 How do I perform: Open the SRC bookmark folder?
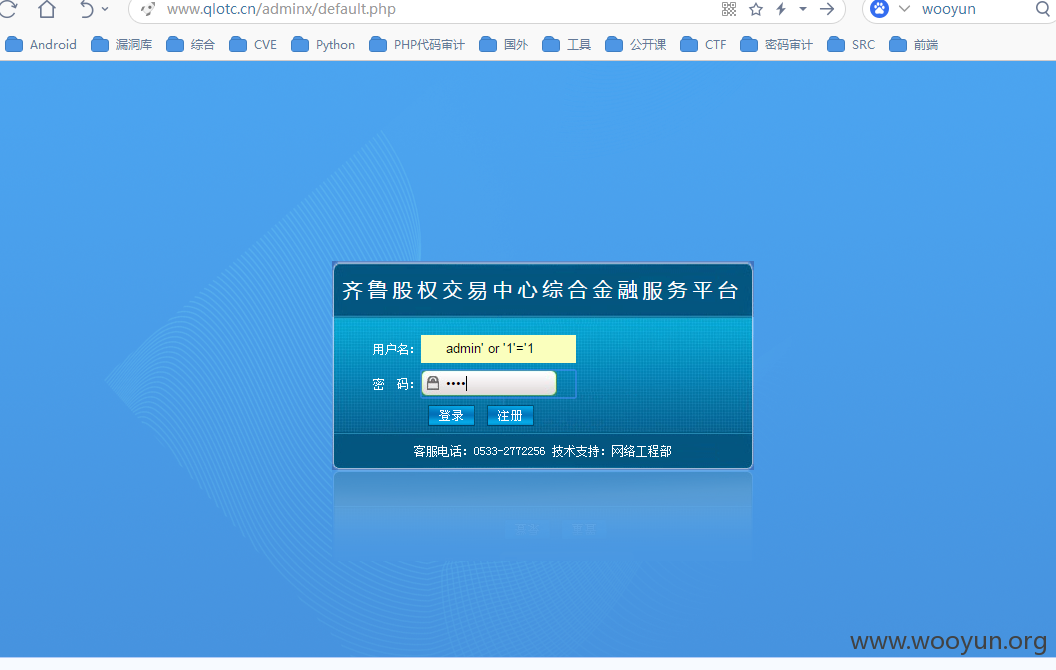coord(851,44)
